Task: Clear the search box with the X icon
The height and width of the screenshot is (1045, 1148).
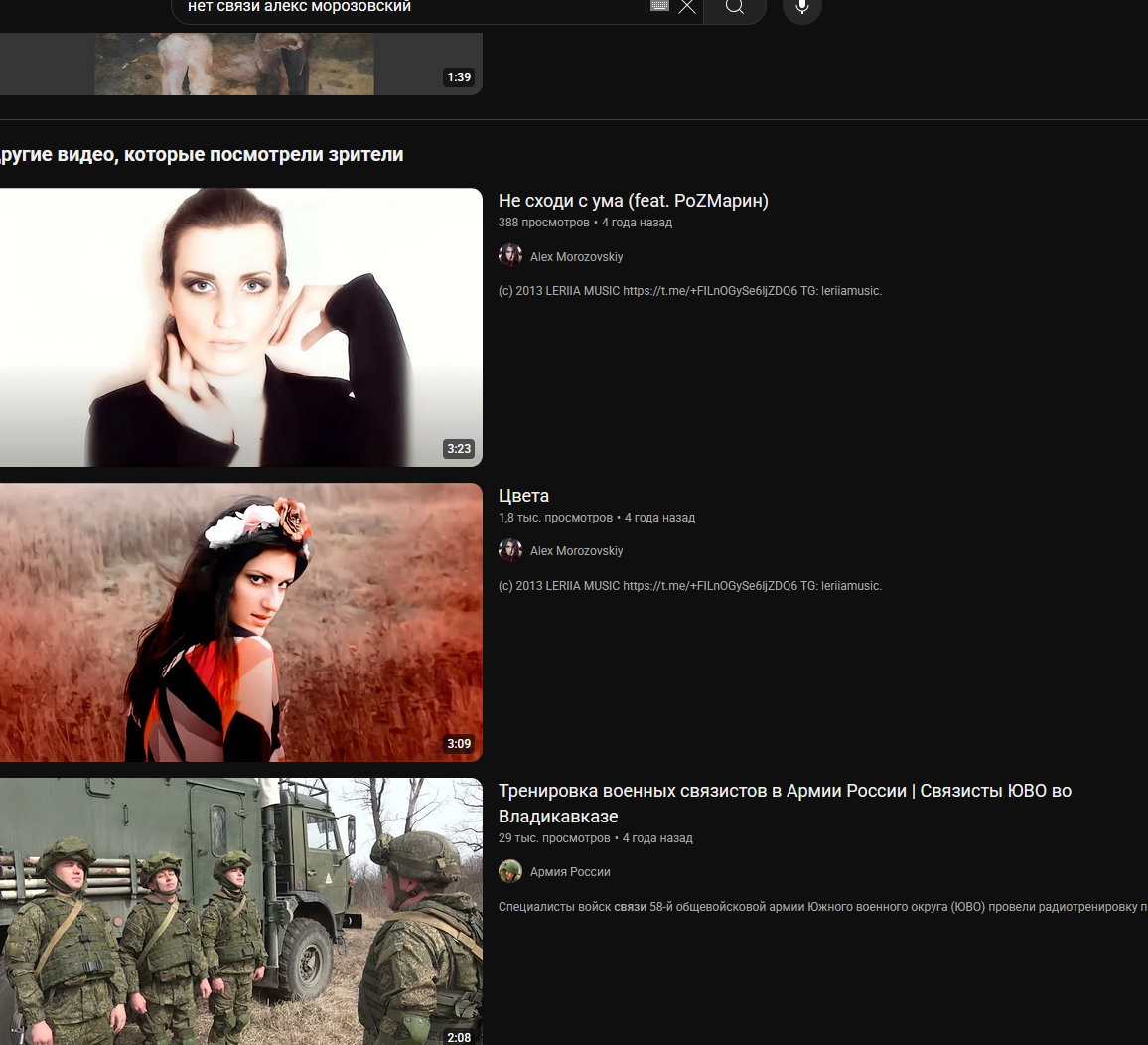Action: [x=687, y=7]
